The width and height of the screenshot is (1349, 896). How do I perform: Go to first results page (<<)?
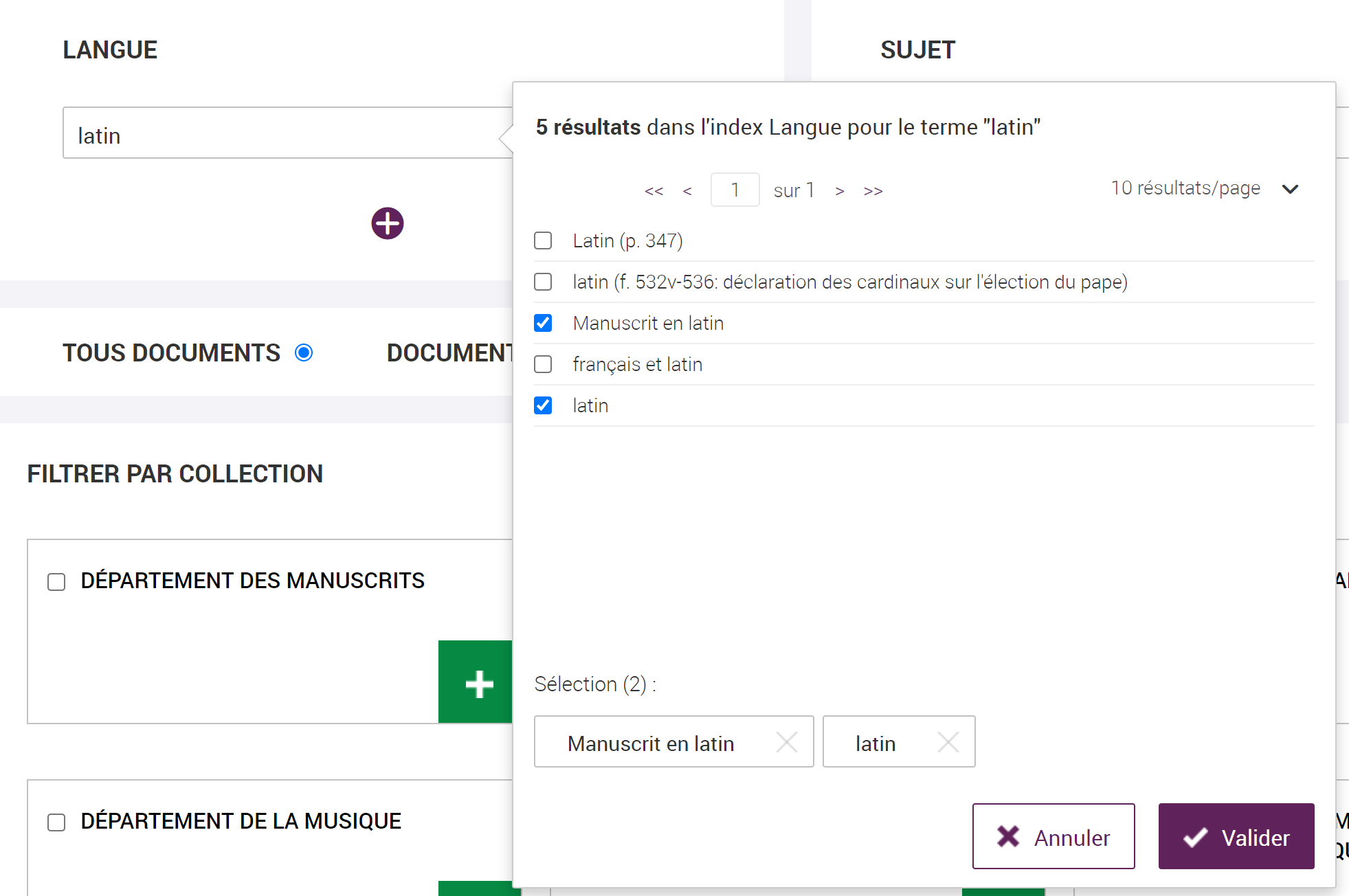[x=654, y=191]
